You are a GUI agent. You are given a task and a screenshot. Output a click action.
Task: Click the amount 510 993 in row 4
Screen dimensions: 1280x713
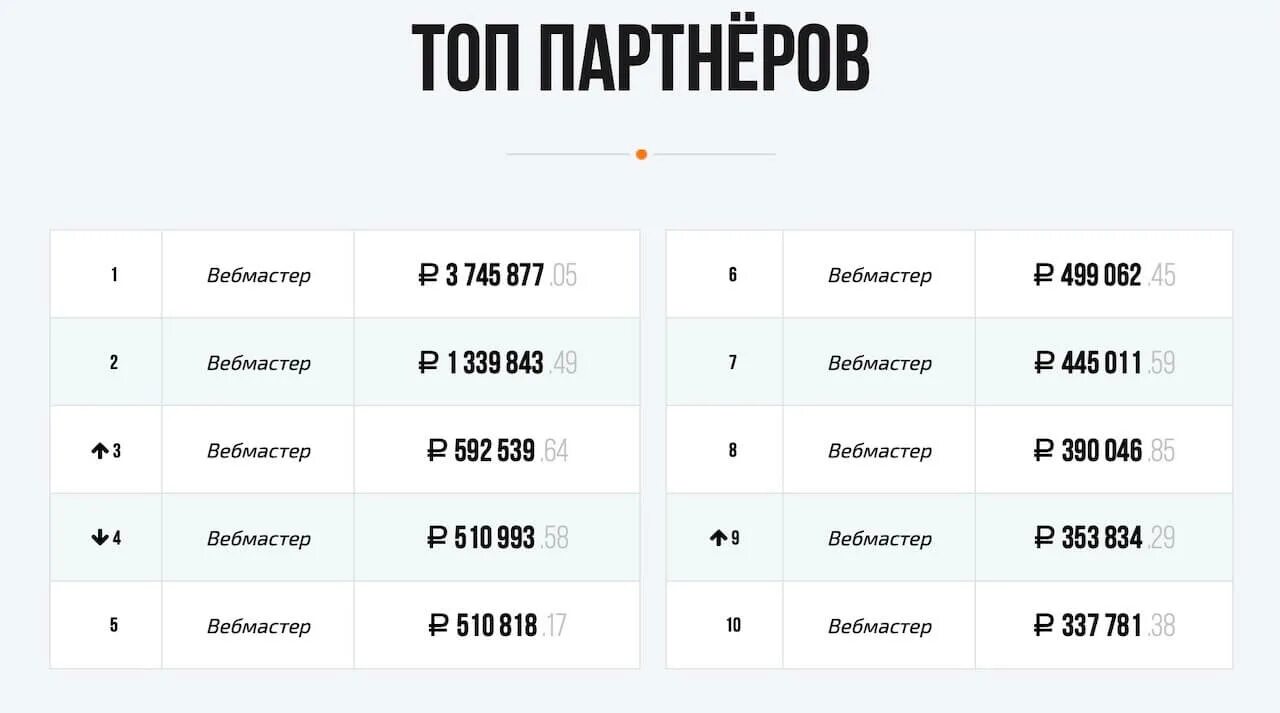click(x=495, y=538)
